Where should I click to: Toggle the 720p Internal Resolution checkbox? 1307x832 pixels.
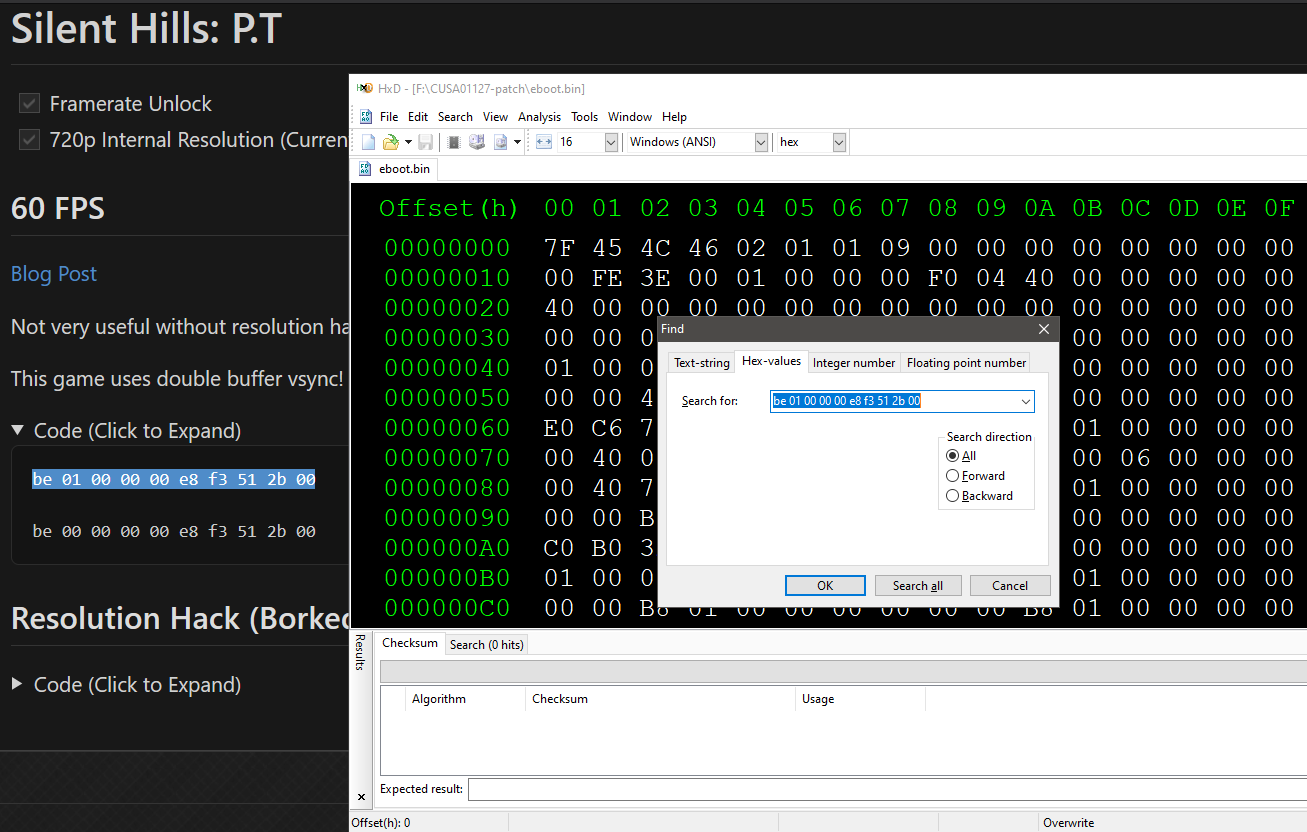(x=30, y=139)
